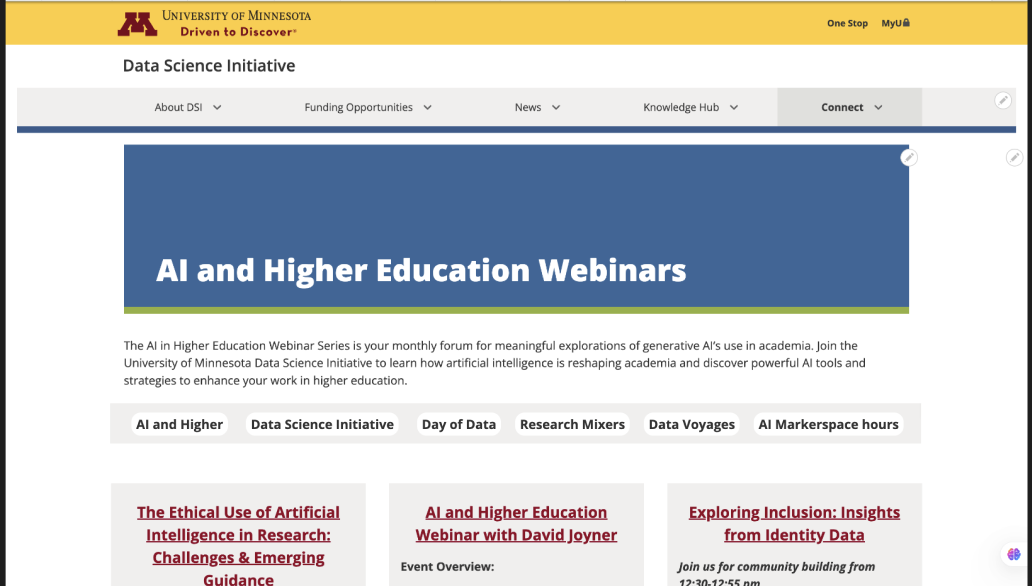Select the AI Markerspace hours tag
Viewport: 1032px width, 586px height.
coord(828,424)
